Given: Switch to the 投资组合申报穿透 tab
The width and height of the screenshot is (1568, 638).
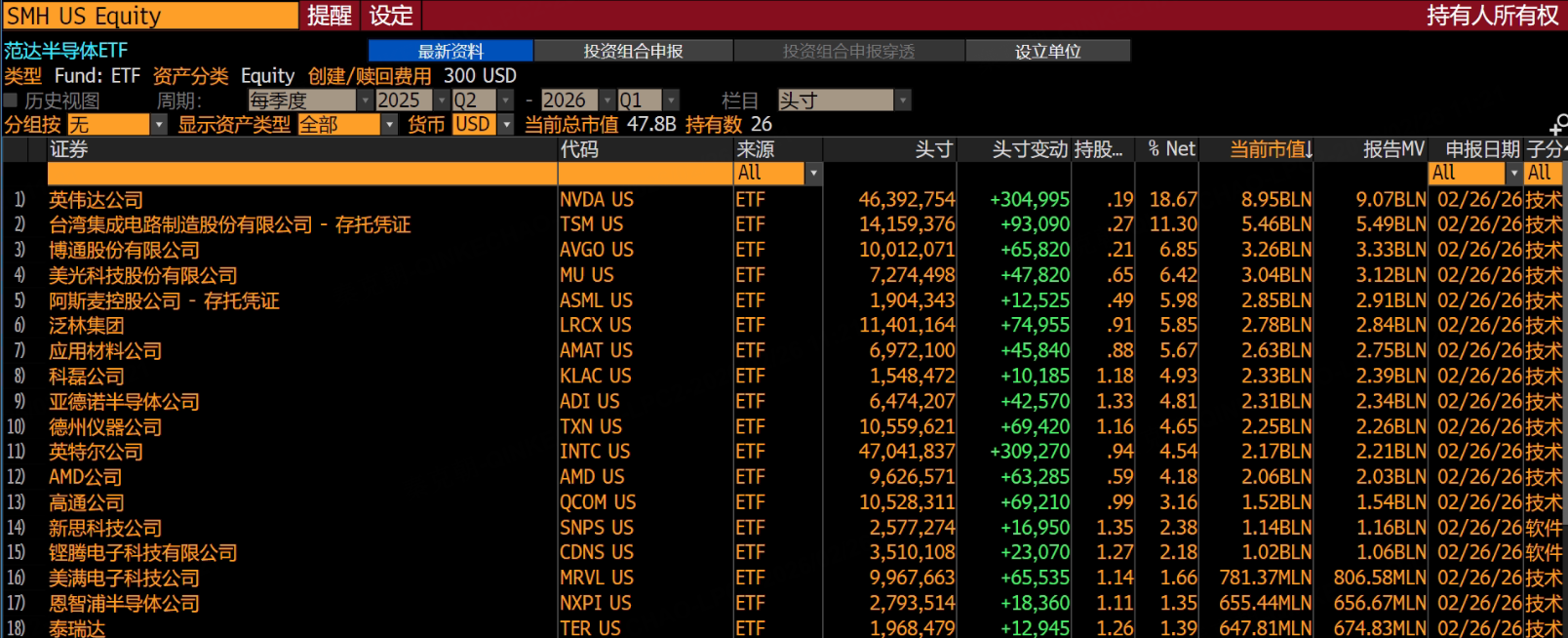Looking at the screenshot, I should [x=848, y=51].
